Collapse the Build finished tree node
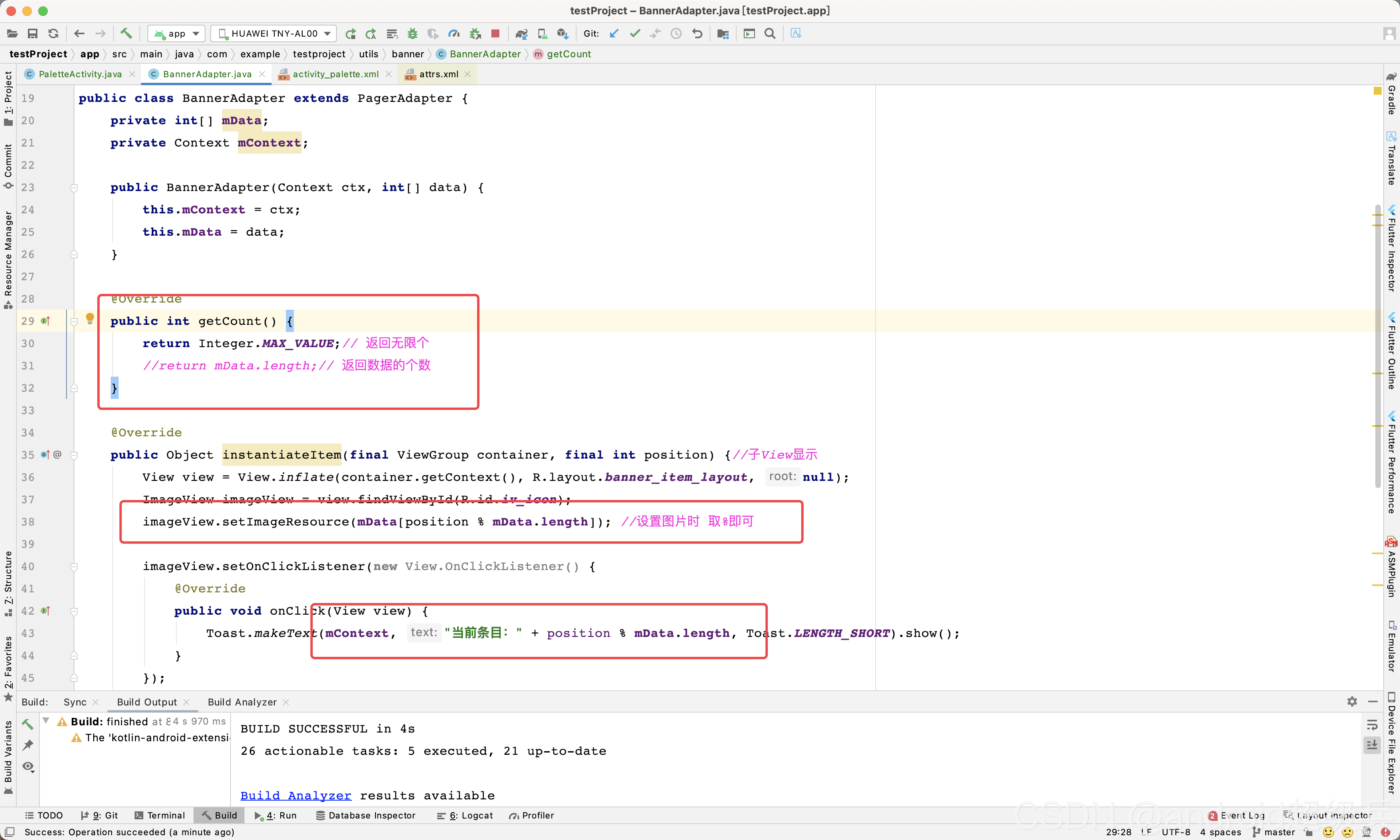The width and height of the screenshot is (1400, 840). pyautogui.click(x=46, y=721)
